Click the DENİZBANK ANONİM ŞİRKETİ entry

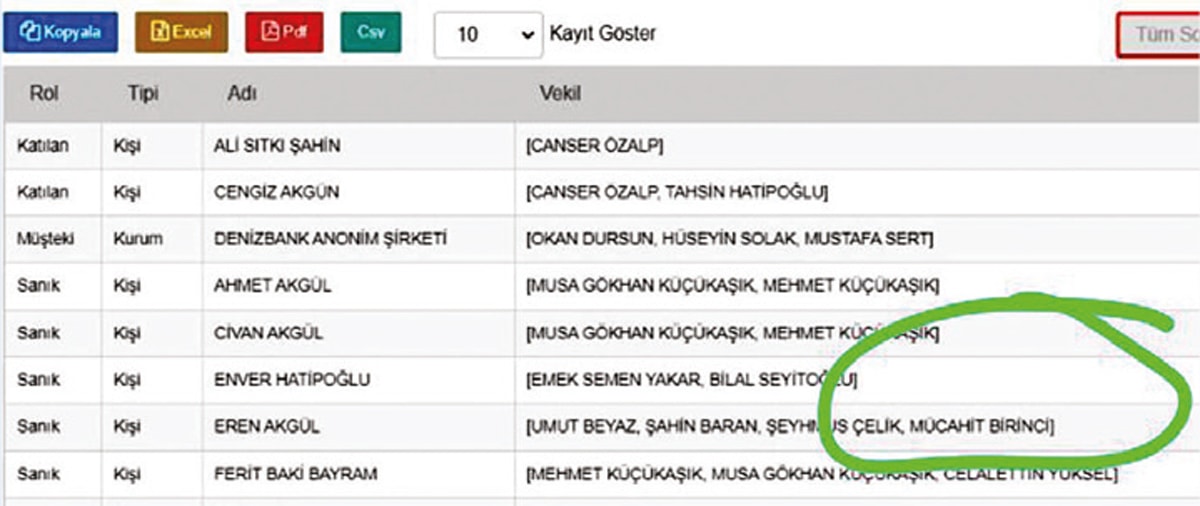pos(330,239)
